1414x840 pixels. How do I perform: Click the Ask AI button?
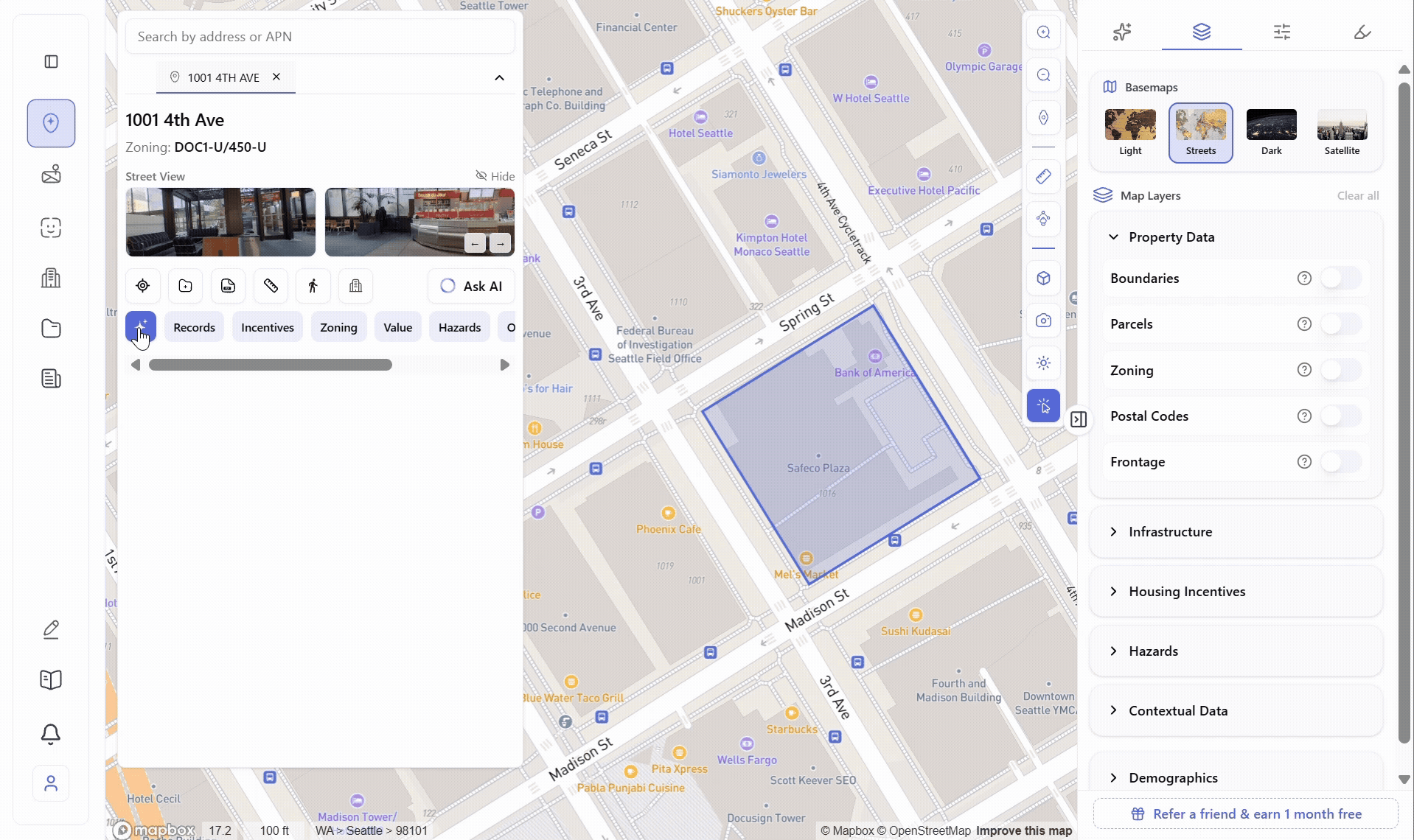click(471, 286)
